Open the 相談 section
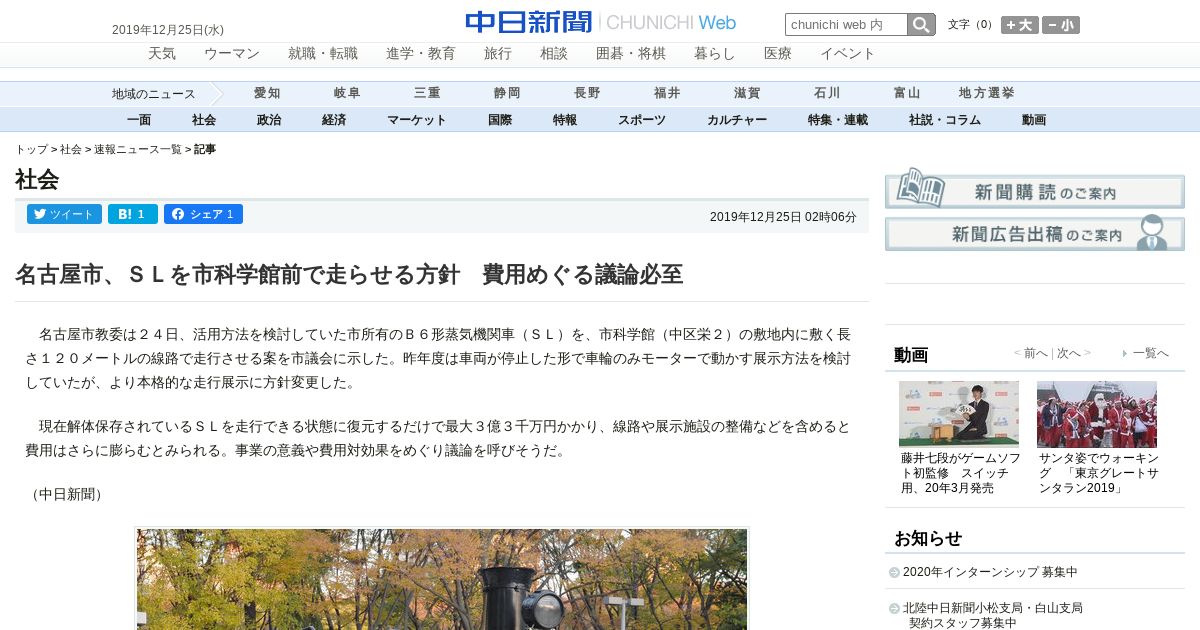The width and height of the screenshot is (1200, 630). pyautogui.click(x=554, y=54)
